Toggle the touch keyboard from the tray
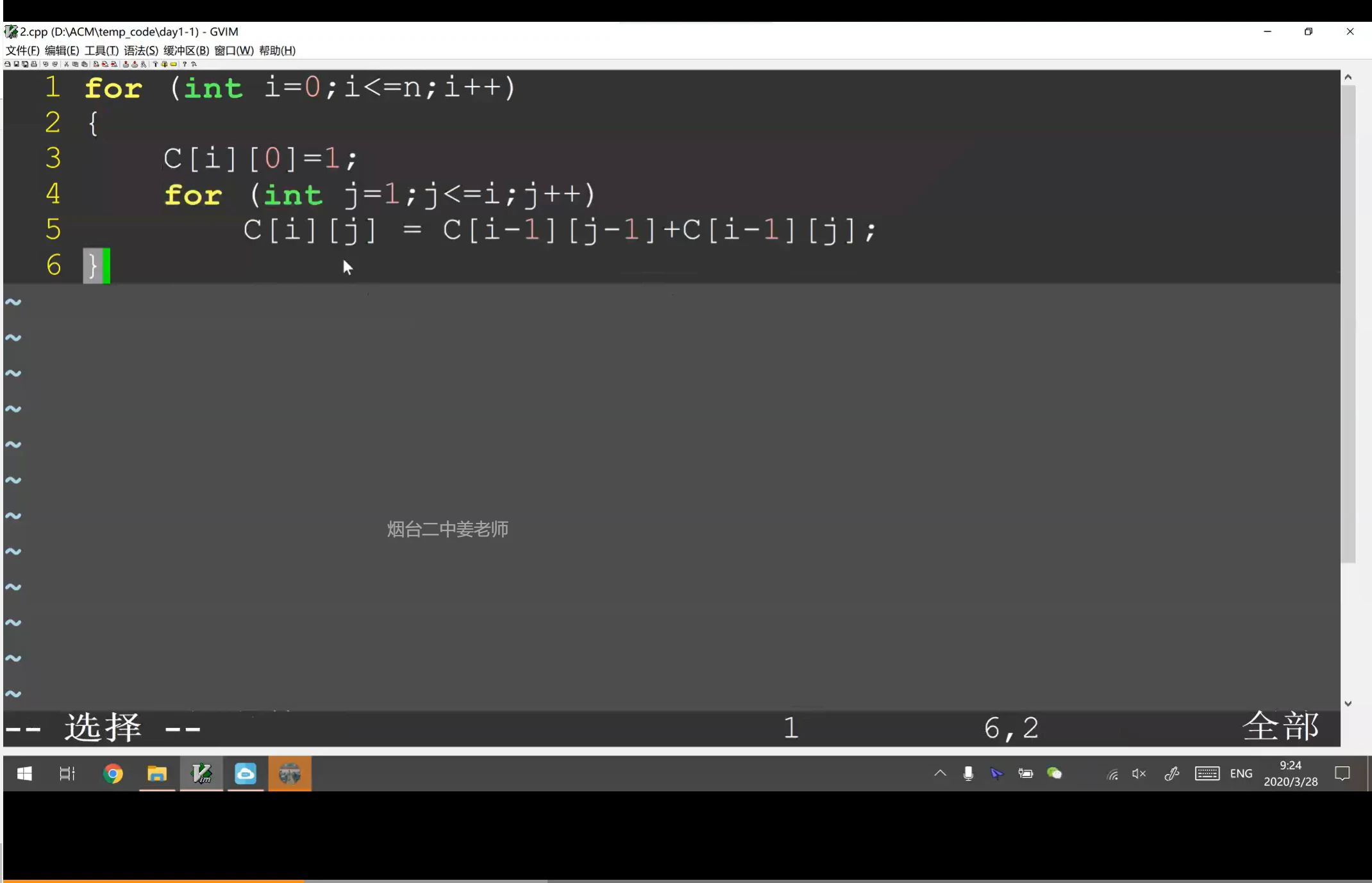Screen dimensions: 1372x883 pos(1208,774)
